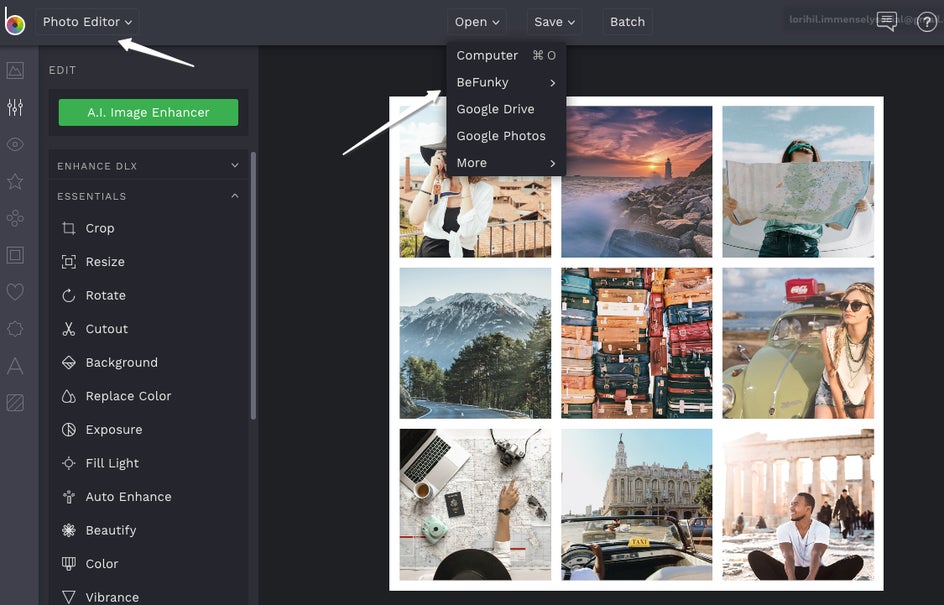Click the Crop tool icon

point(69,228)
